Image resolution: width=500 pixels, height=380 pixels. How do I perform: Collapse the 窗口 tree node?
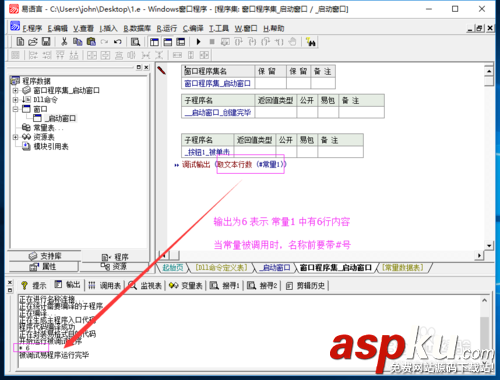point(15,109)
